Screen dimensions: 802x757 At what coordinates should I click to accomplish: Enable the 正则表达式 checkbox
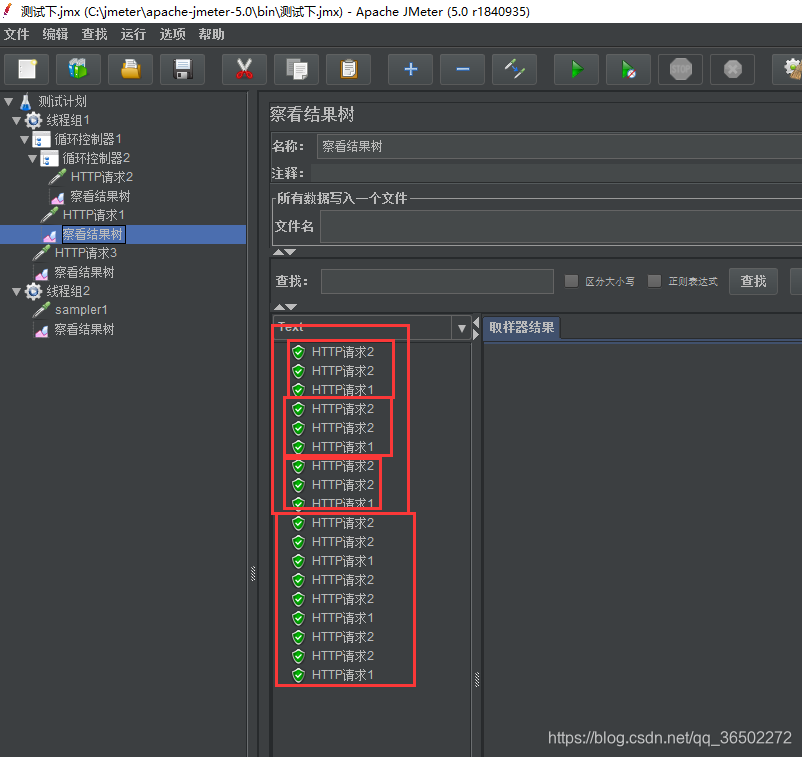point(654,281)
